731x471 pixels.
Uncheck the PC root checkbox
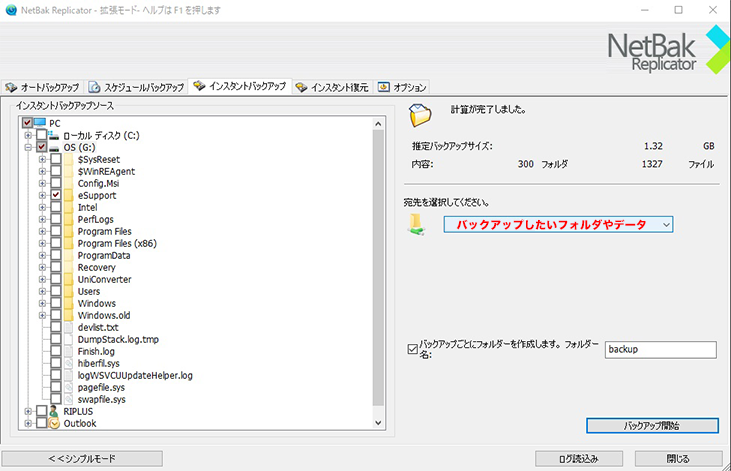coord(27,123)
